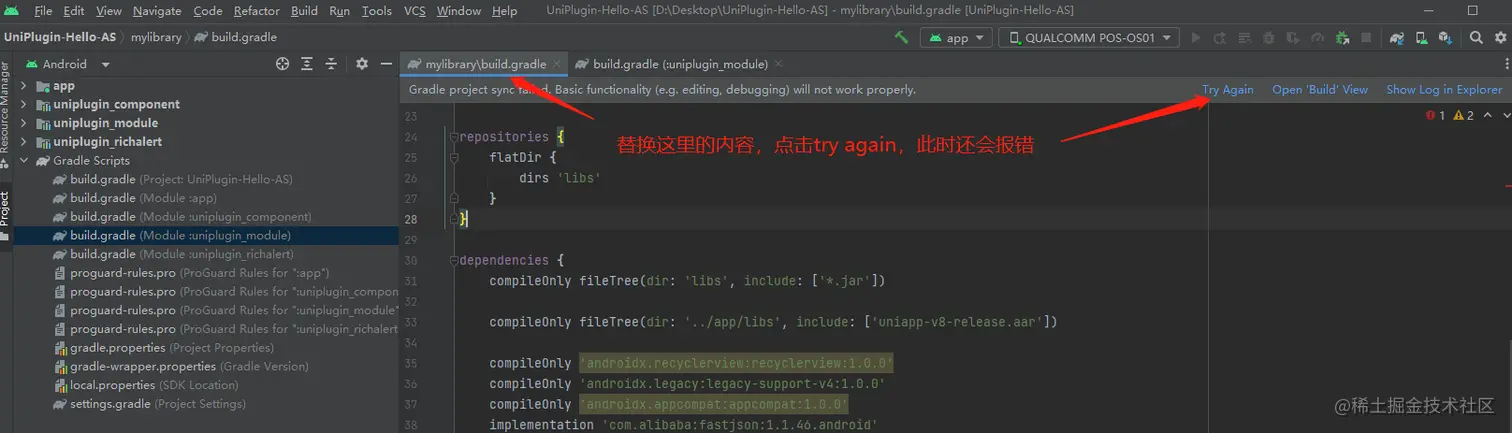Click Collapse All in Project panel

tap(331, 64)
